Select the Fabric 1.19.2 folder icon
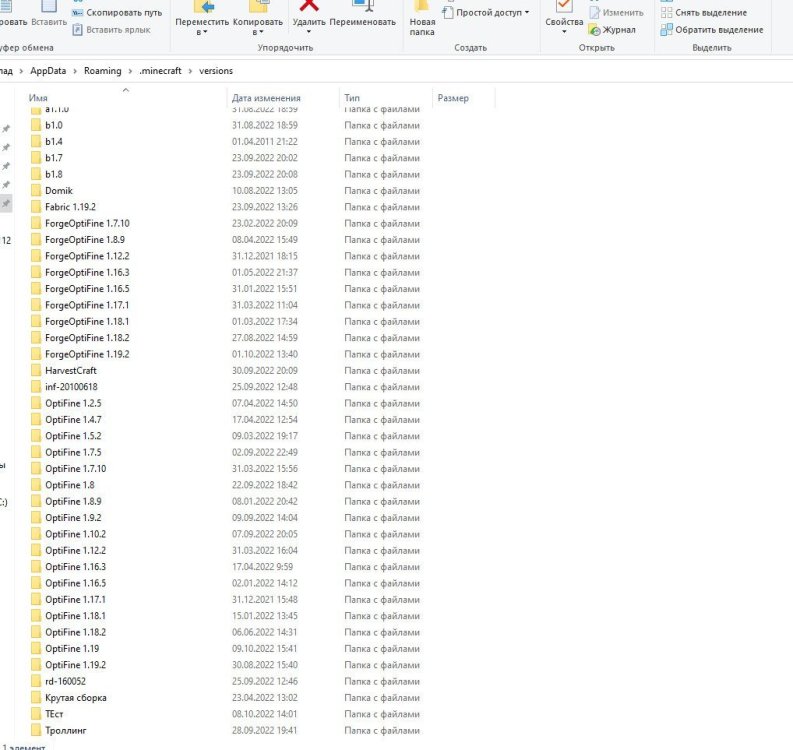The height and width of the screenshot is (750, 793). coord(36,207)
